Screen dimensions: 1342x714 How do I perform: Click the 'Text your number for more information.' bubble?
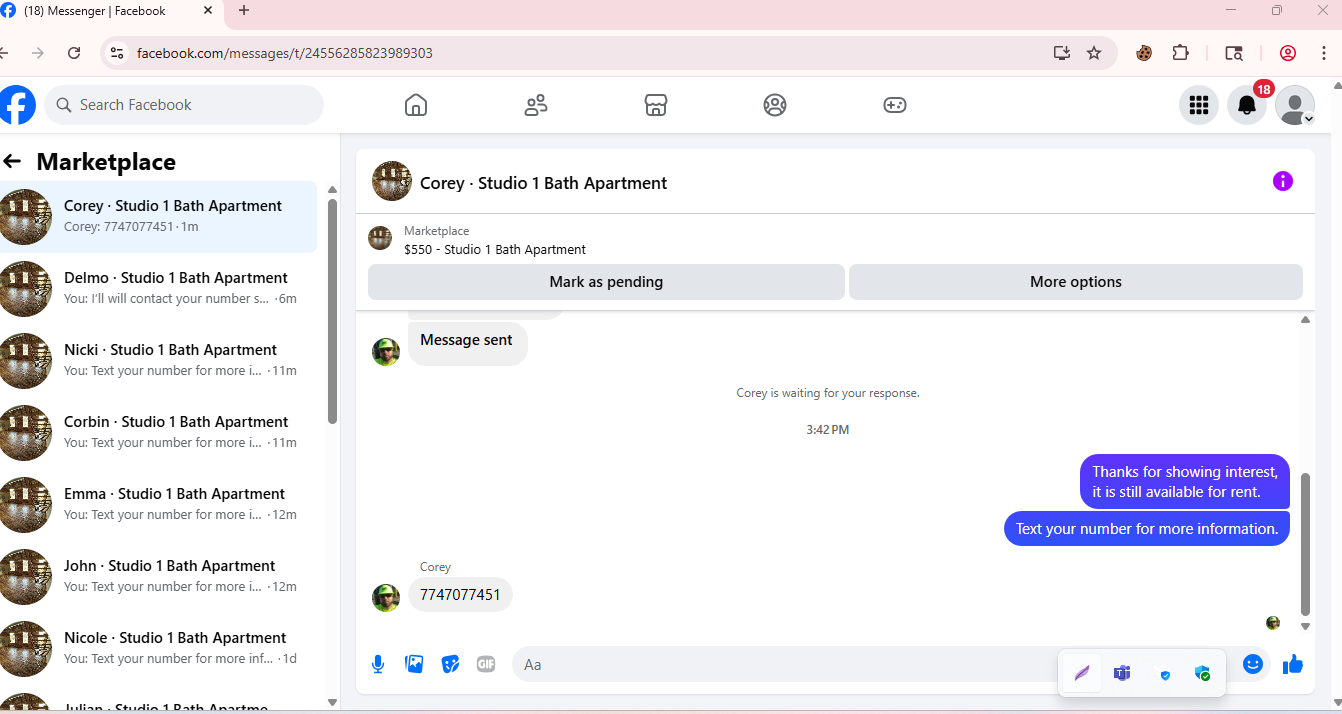[1147, 529]
